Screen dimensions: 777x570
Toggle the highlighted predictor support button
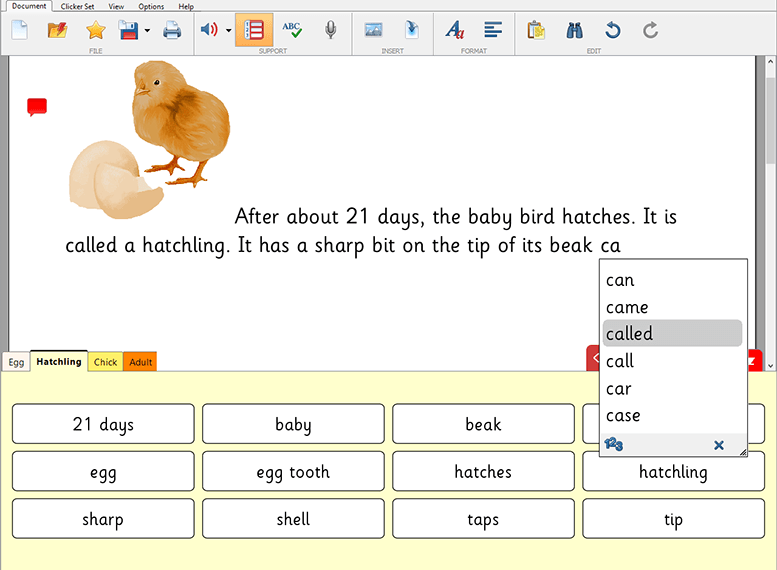[254, 30]
